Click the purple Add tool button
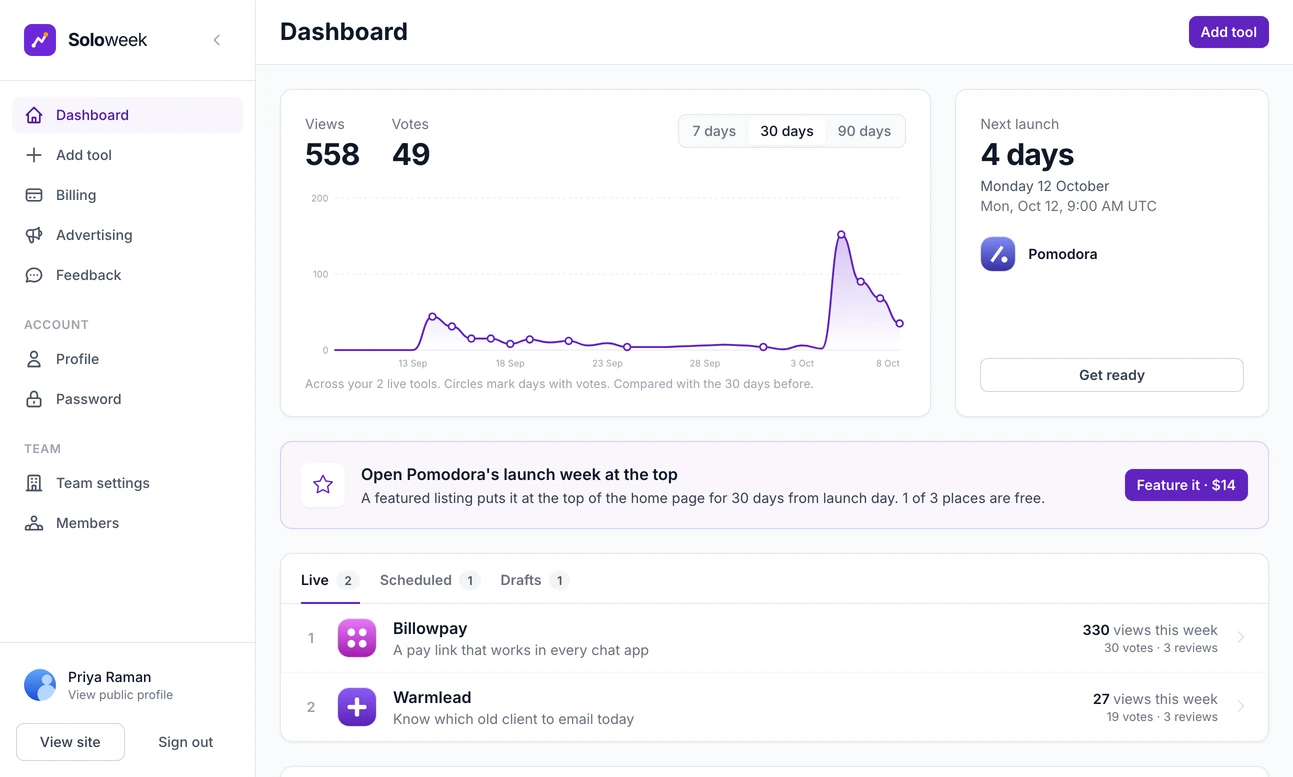This screenshot has width=1293, height=777. 1228,32
